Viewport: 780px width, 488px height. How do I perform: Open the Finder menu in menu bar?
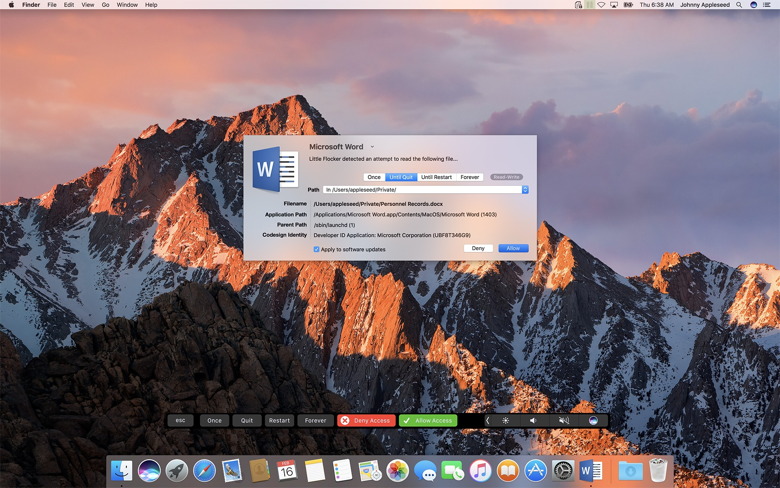click(x=31, y=5)
